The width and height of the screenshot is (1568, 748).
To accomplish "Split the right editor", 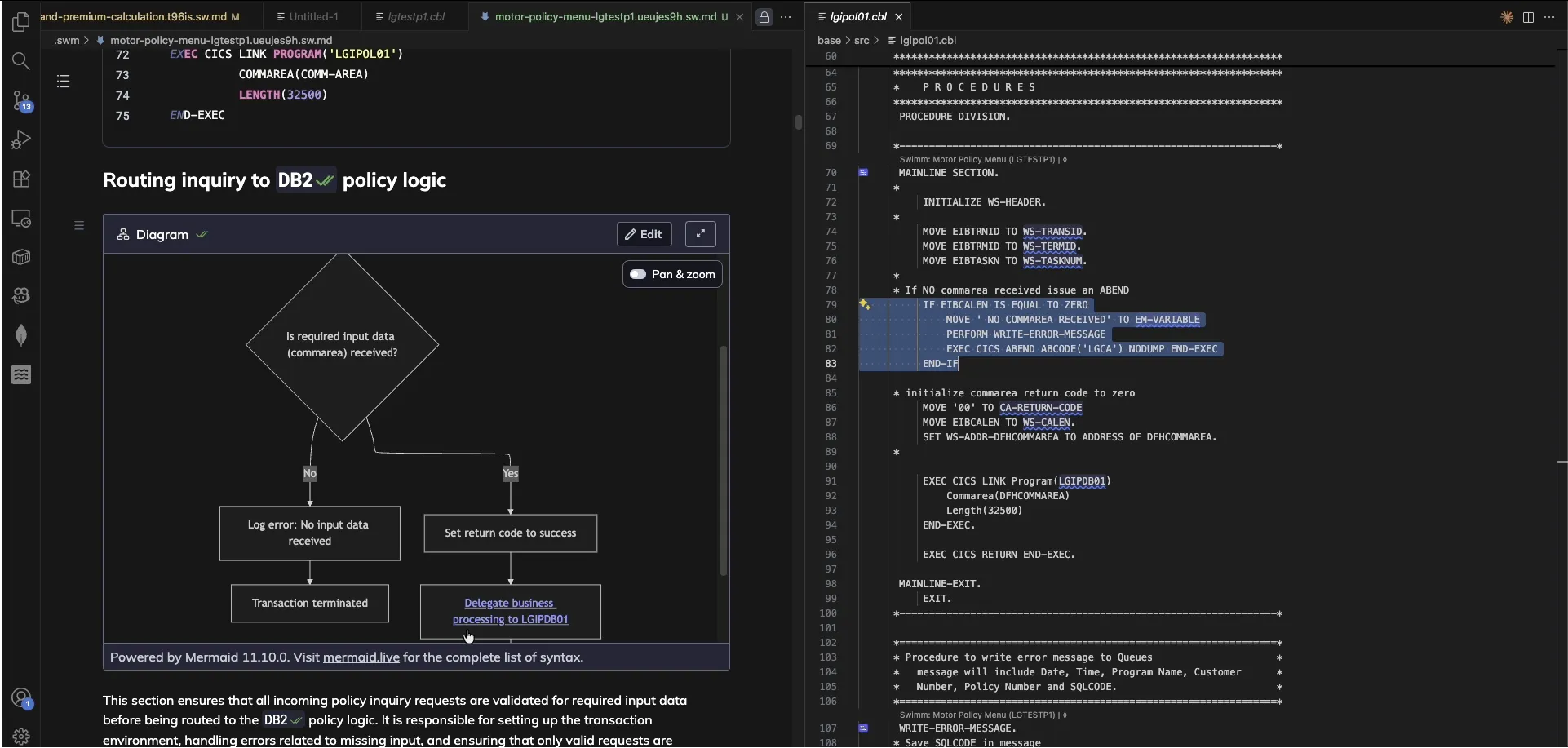I will tap(1528, 17).
